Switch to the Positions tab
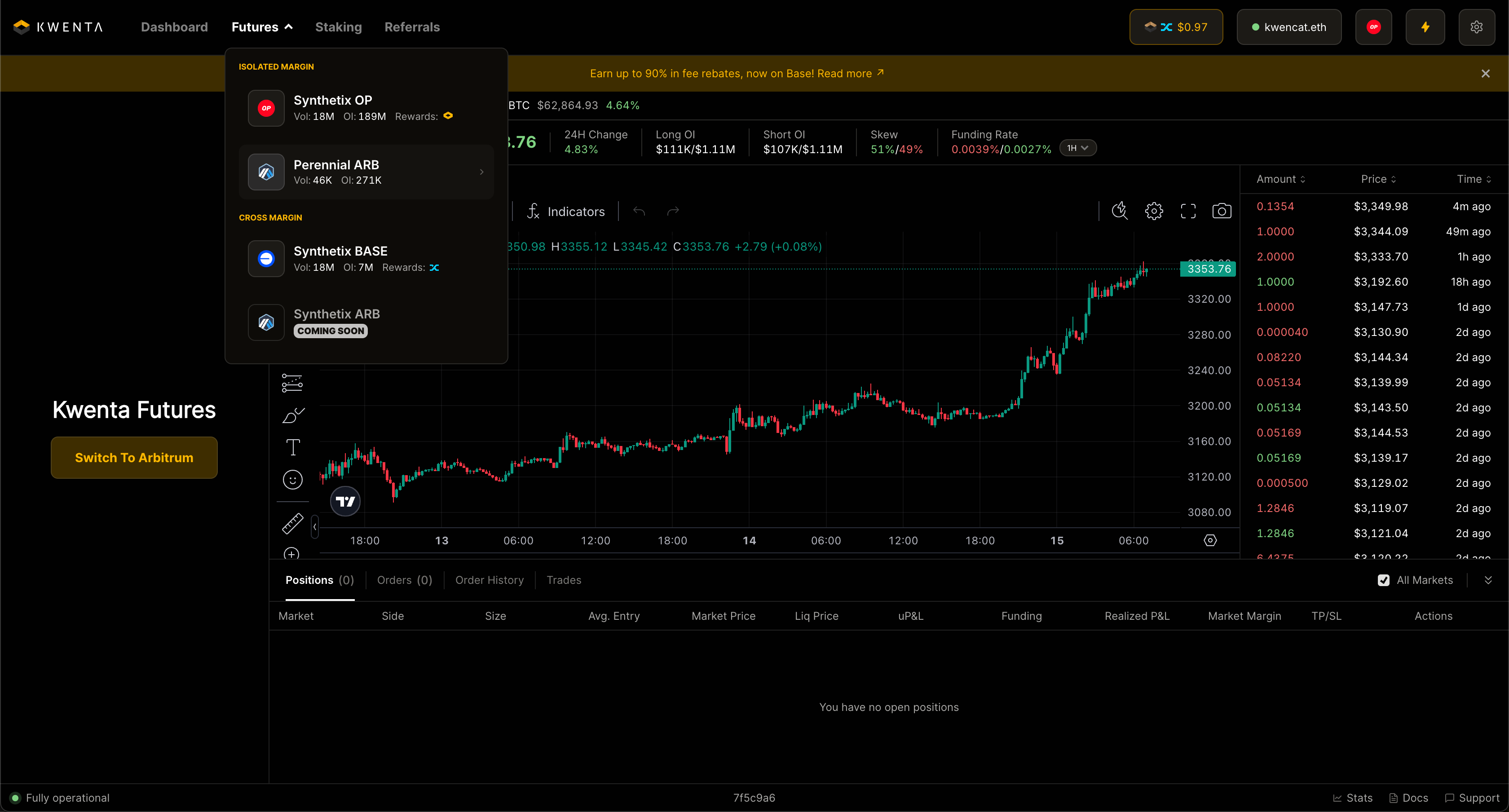Screen dimensions: 1509x812 (320, 580)
